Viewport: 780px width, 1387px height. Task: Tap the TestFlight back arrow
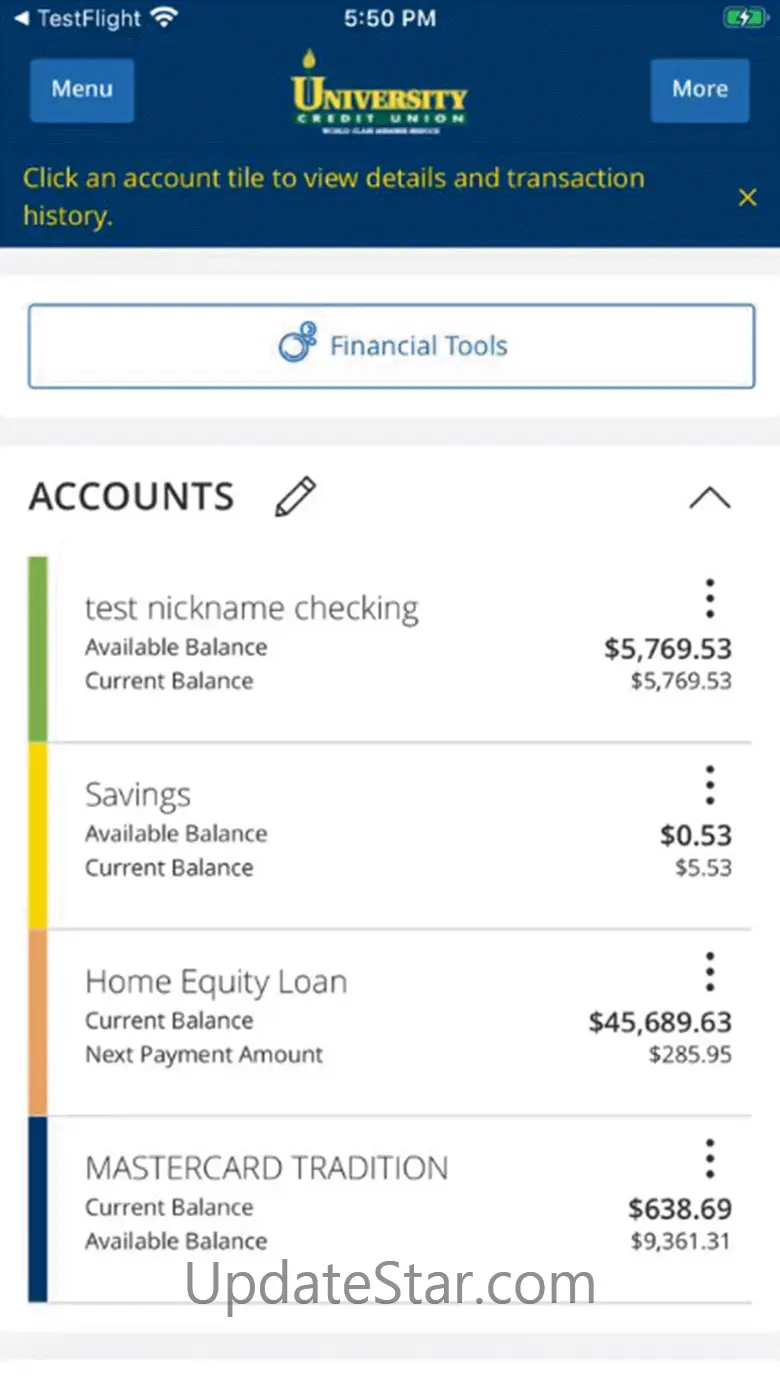point(21,18)
